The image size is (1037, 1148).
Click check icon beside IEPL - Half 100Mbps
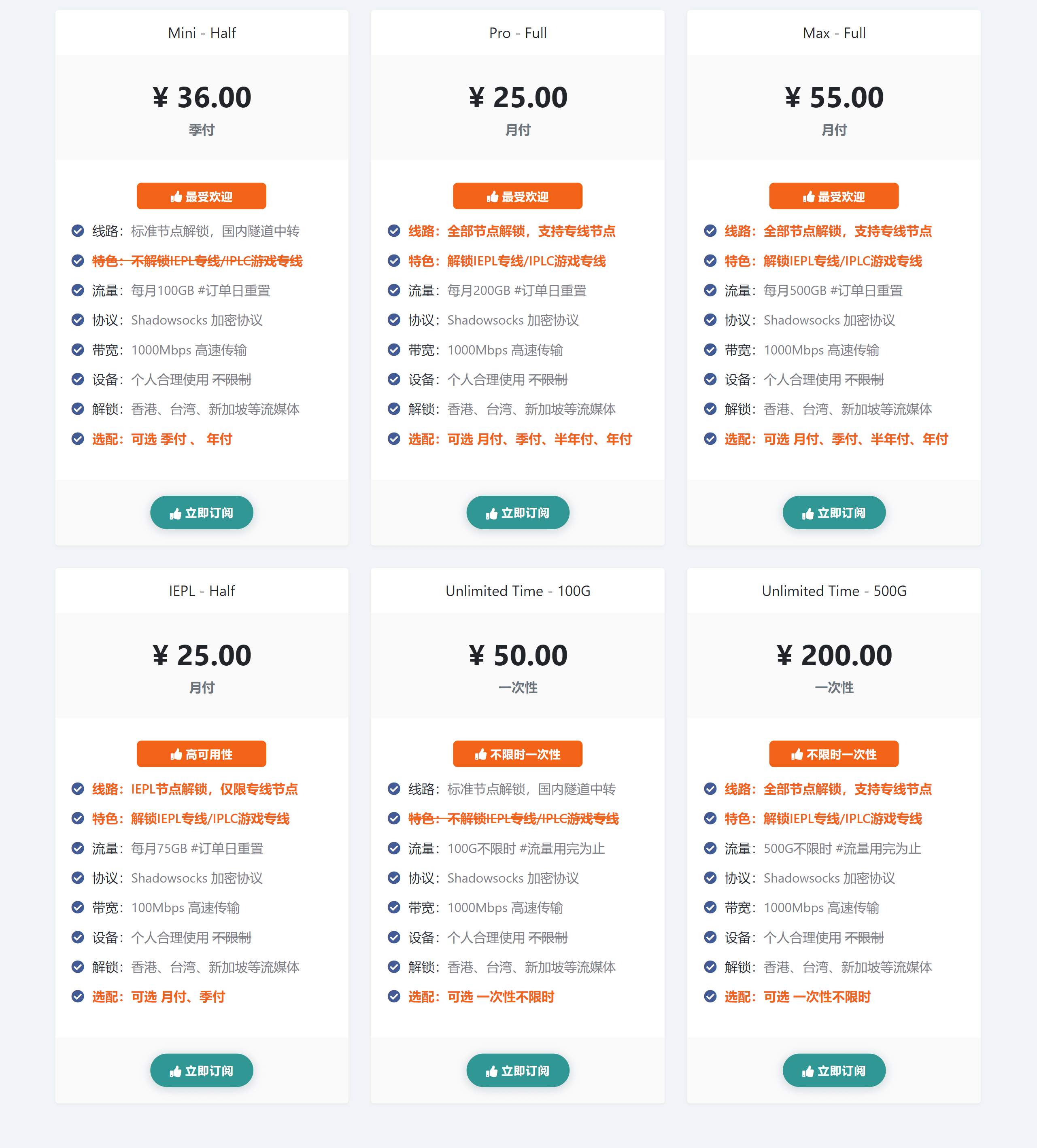[x=78, y=907]
